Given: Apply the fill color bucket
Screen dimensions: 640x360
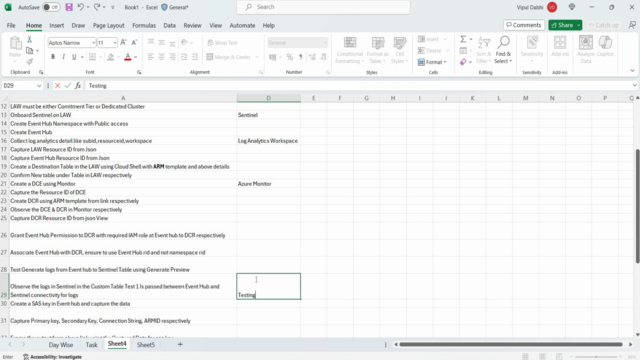Looking at the screenshot, I should pos(111,57).
